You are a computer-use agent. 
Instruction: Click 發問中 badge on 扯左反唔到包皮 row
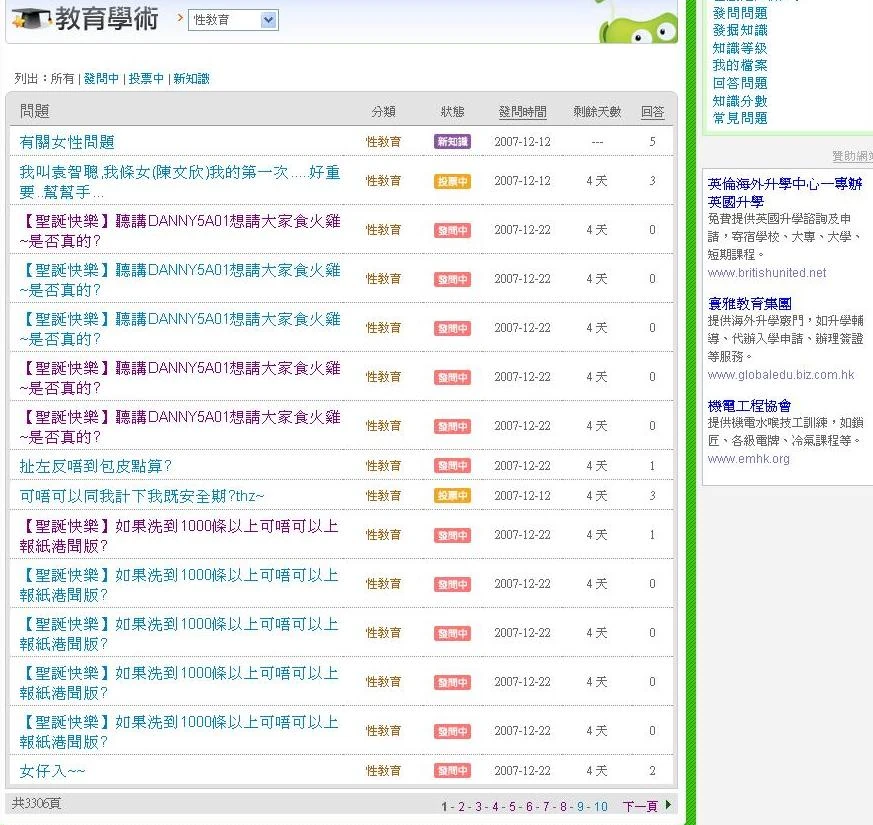tap(452, 465)
